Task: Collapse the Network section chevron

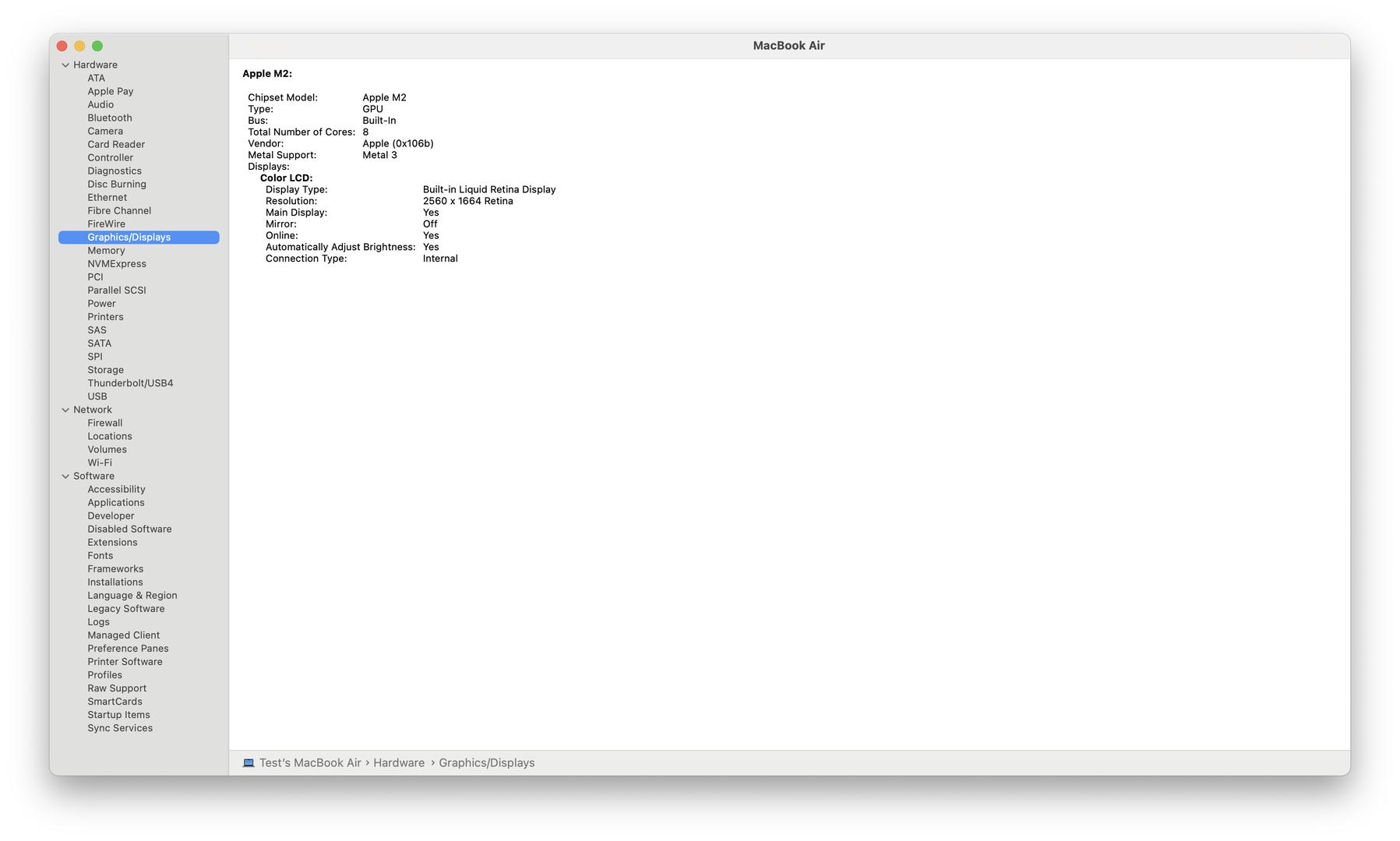Action: (x=65, y=410)
